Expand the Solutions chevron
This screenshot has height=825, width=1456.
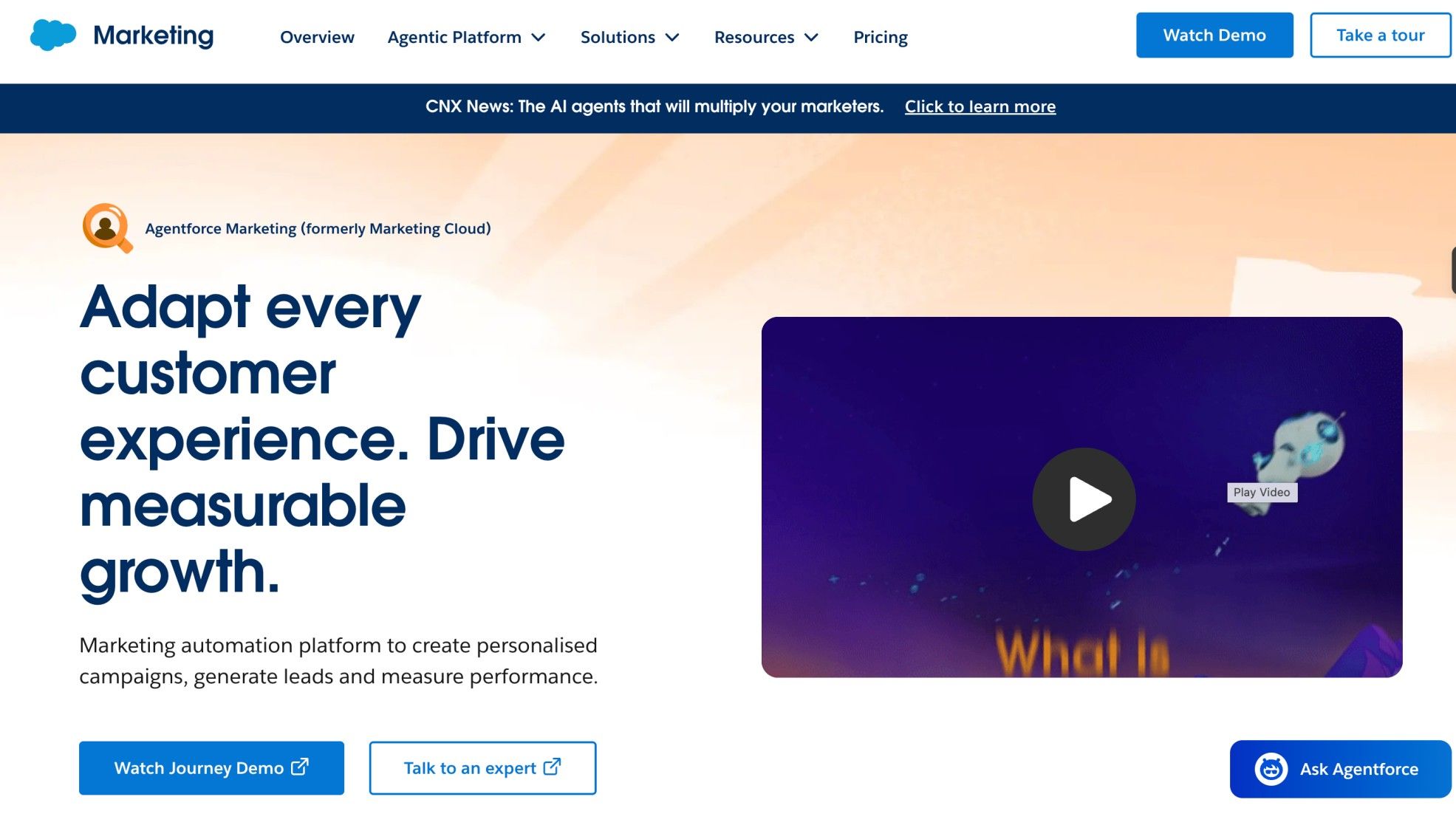672,37
